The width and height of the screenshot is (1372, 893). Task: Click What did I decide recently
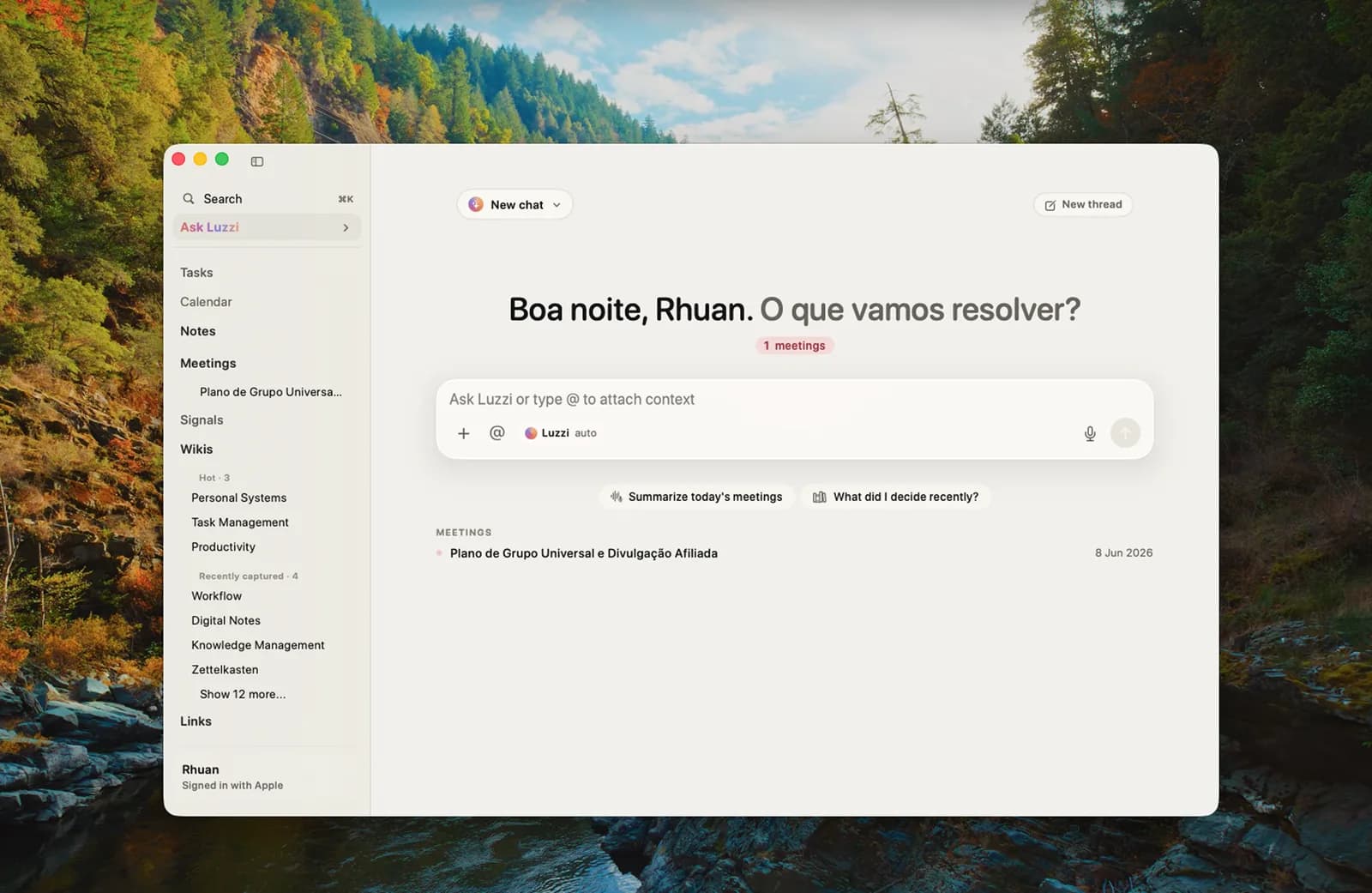pos(896,497)
